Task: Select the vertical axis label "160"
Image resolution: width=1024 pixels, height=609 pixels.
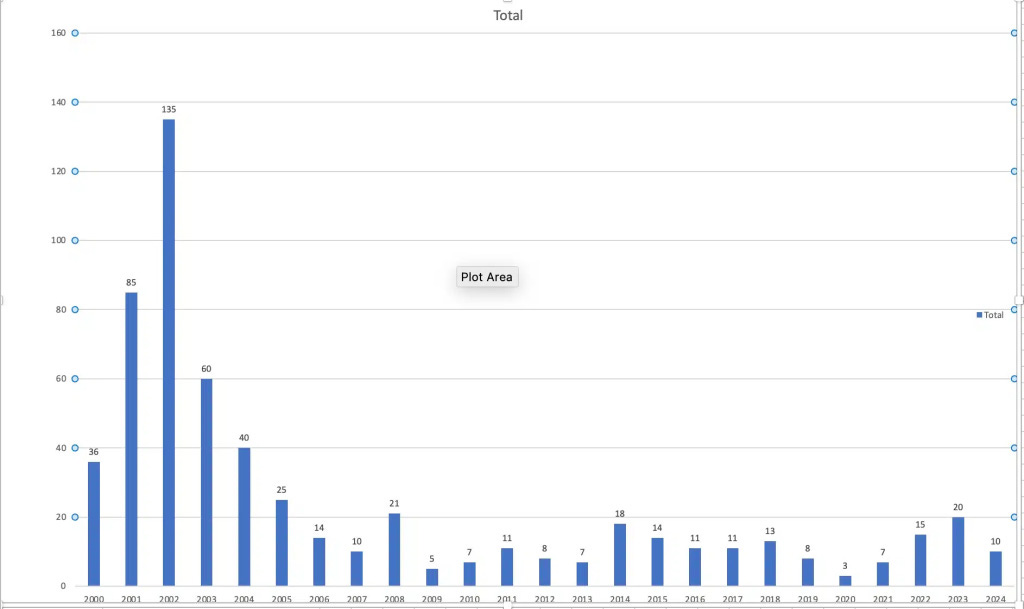Action: (58, 33)
